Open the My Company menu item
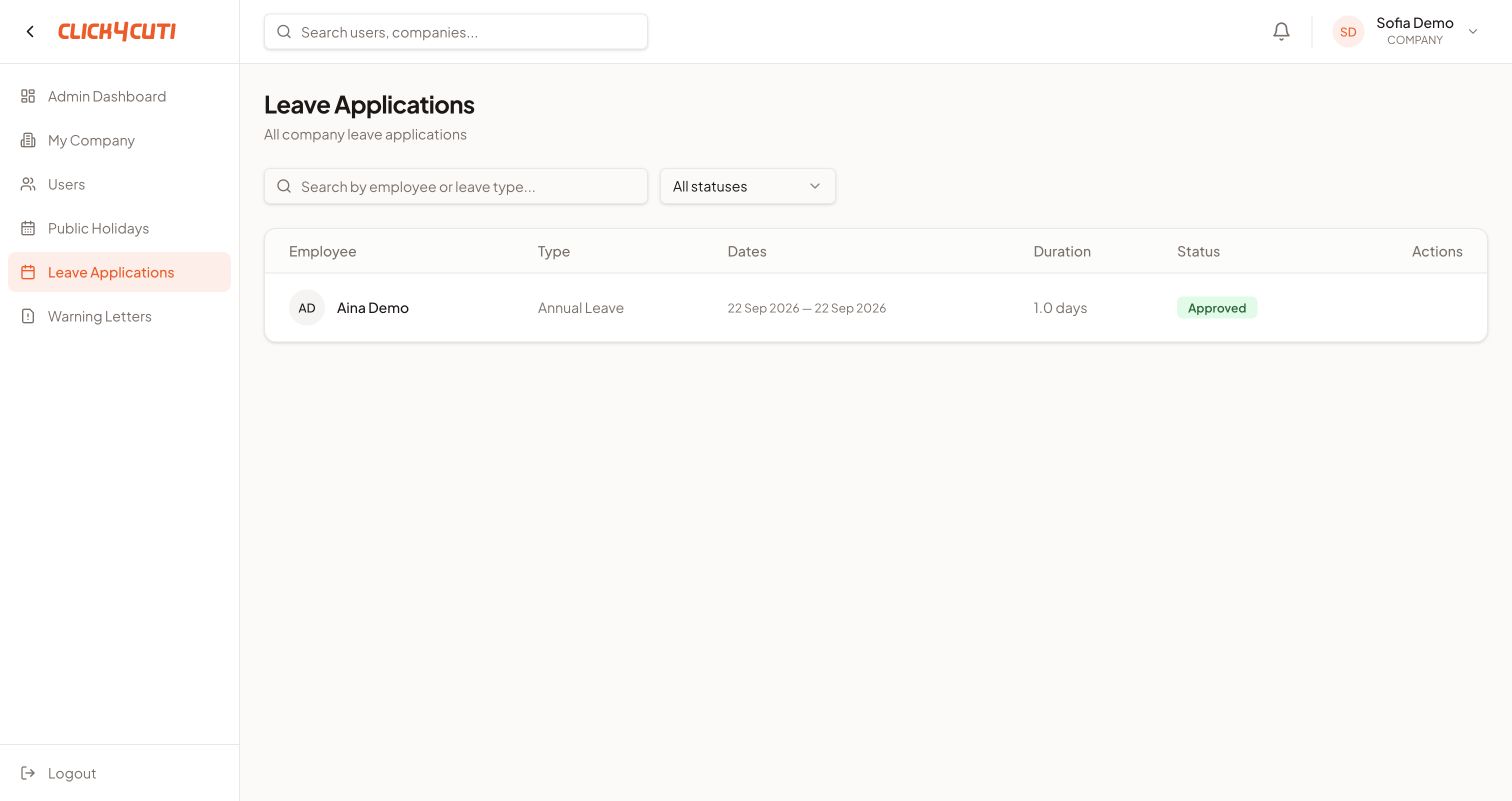1512x801 pixels. pyautogui.click(x=119, y=140)
